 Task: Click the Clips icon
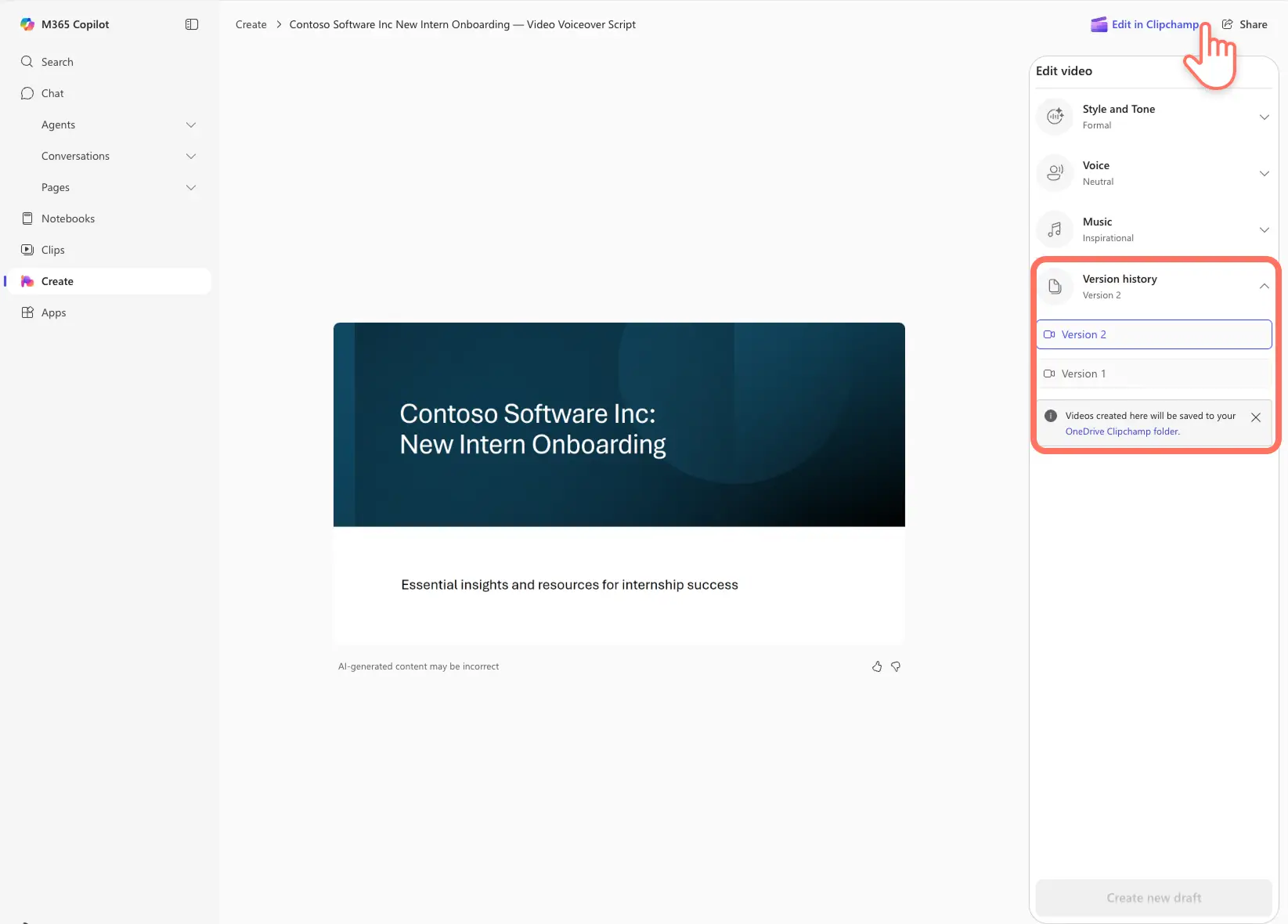(x=27, y=250)
